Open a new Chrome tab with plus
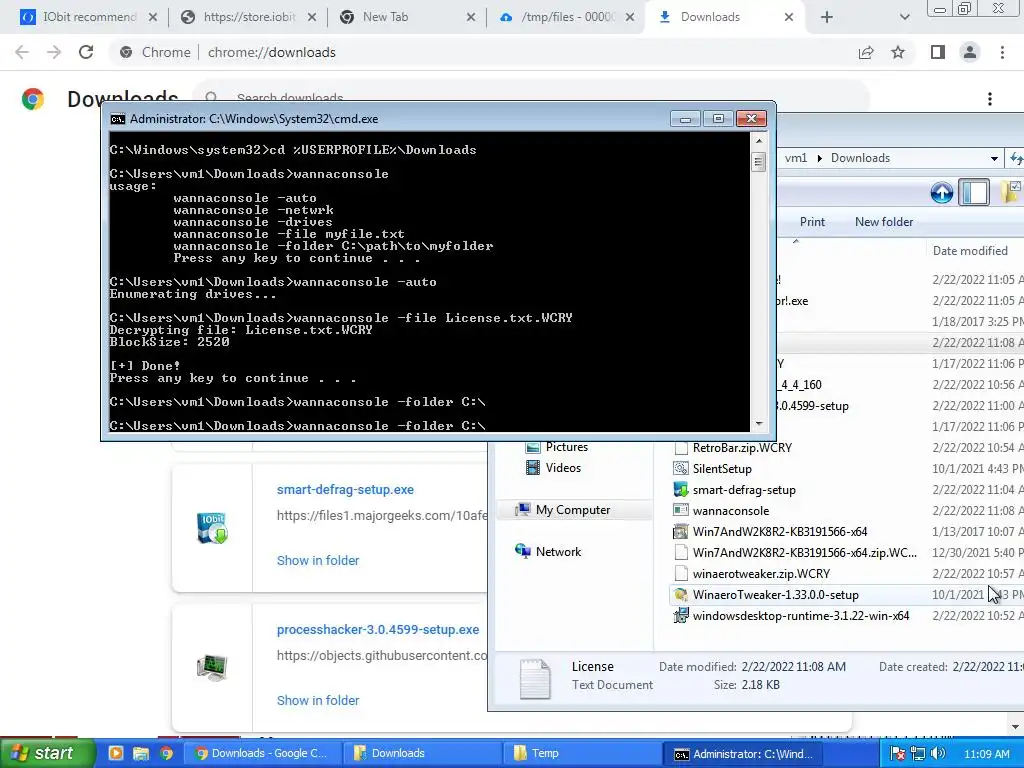 (827, 17)
